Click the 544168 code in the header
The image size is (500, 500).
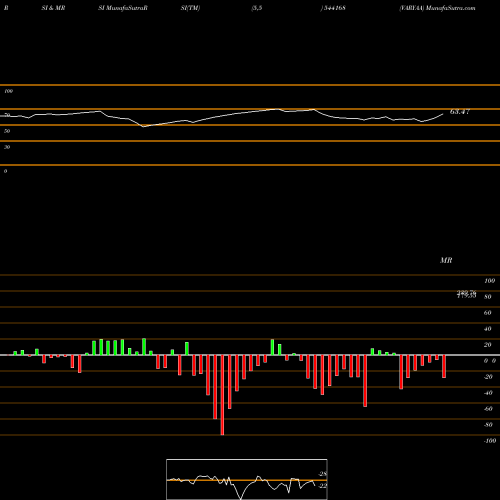pyautogui.click(x=334, y=8)
